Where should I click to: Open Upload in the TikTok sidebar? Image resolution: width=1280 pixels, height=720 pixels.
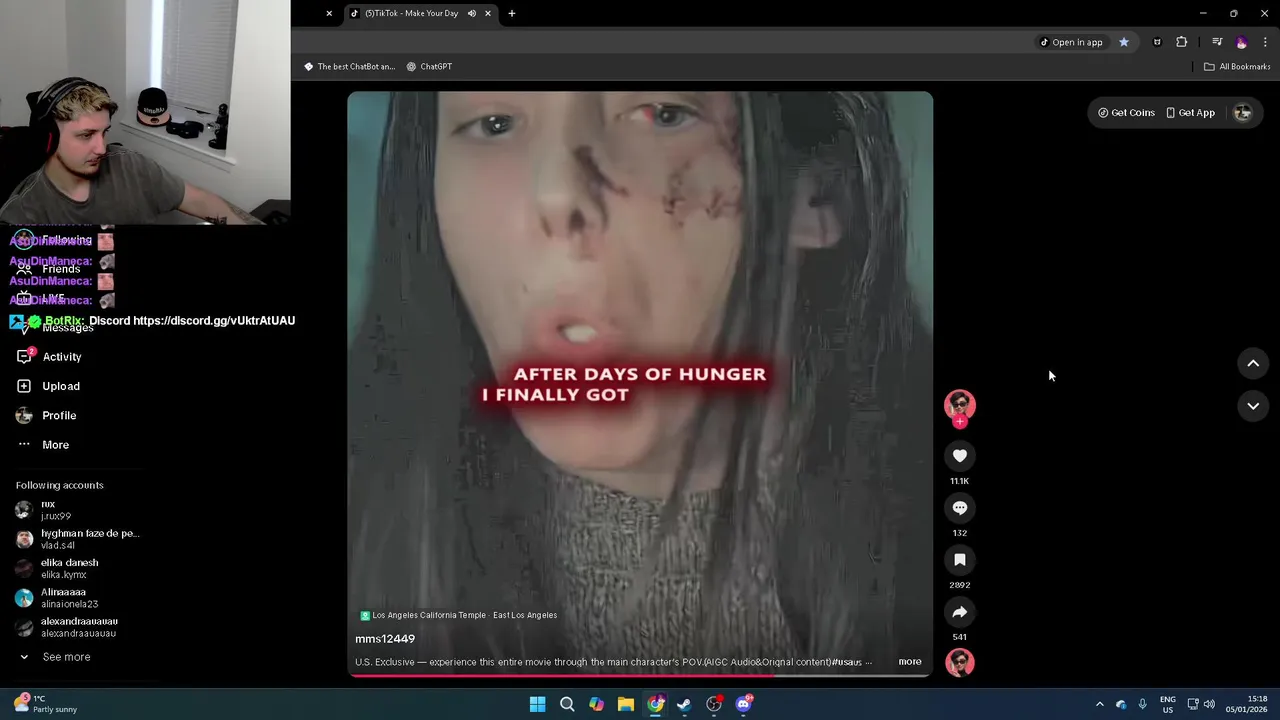coord(61,386)
